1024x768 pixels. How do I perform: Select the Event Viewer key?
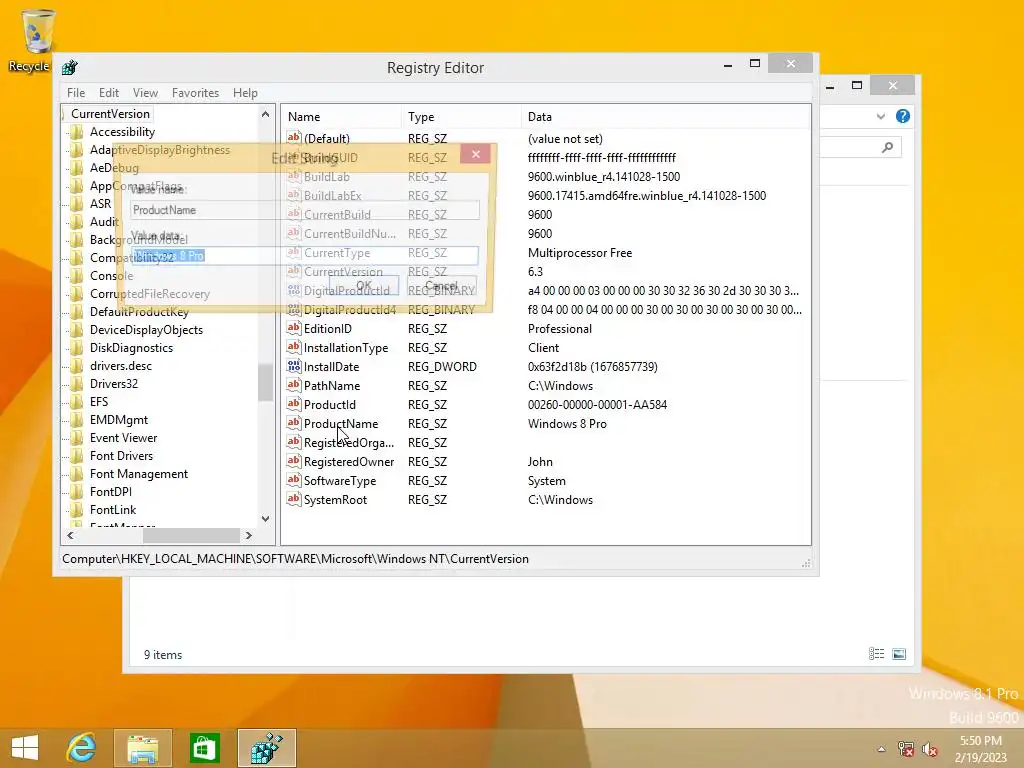123,438
